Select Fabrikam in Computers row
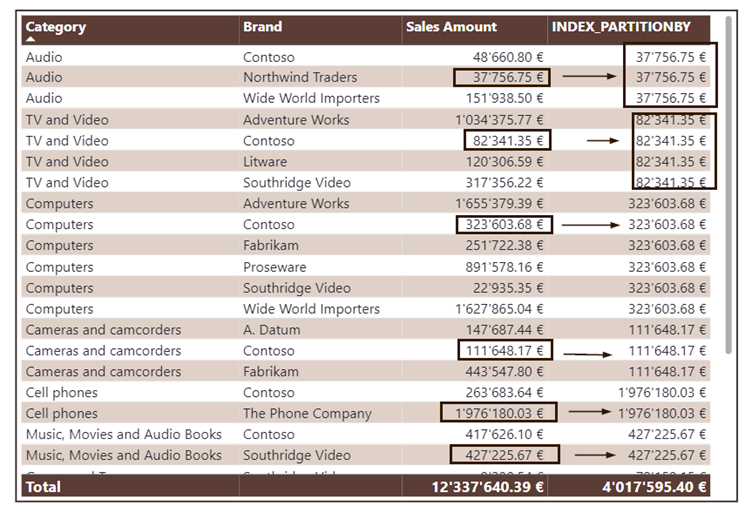This screenshot has height=513, width=752. point(270,245)
